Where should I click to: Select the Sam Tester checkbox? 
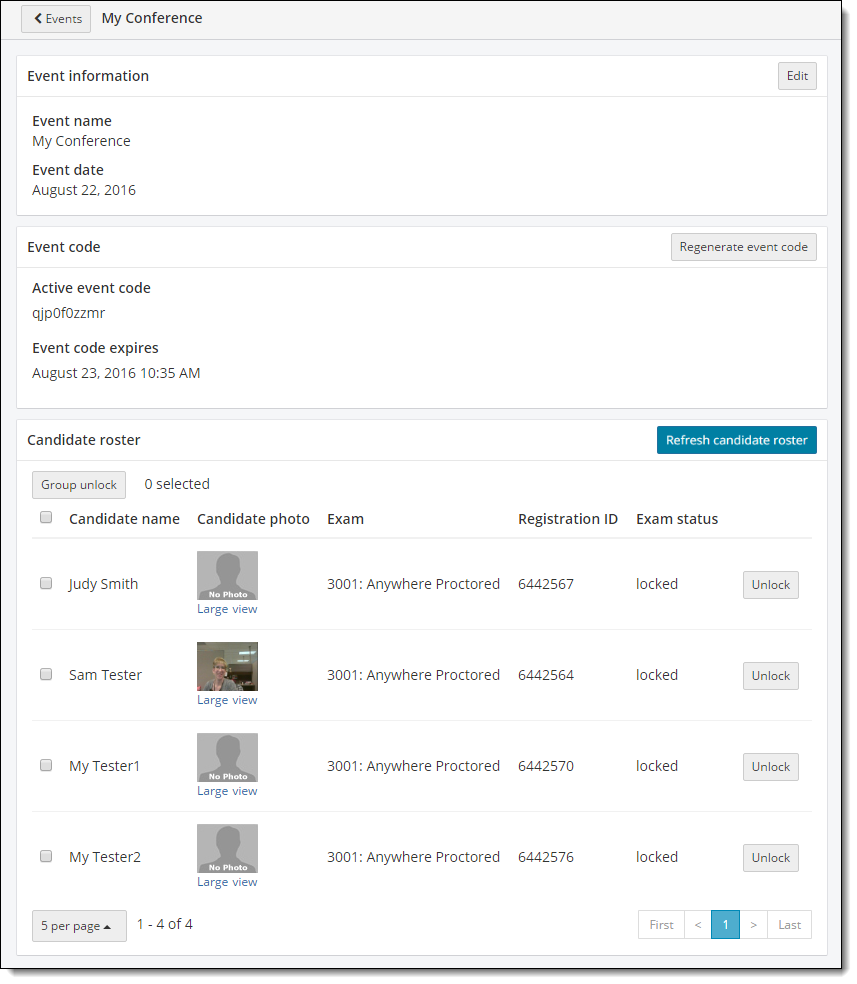click(46, 674)
